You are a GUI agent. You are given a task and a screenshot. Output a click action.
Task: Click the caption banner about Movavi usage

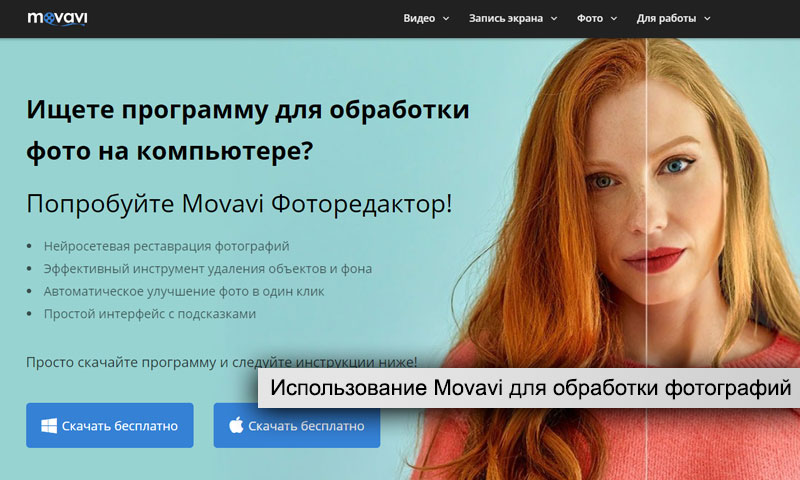pos(529,388)
